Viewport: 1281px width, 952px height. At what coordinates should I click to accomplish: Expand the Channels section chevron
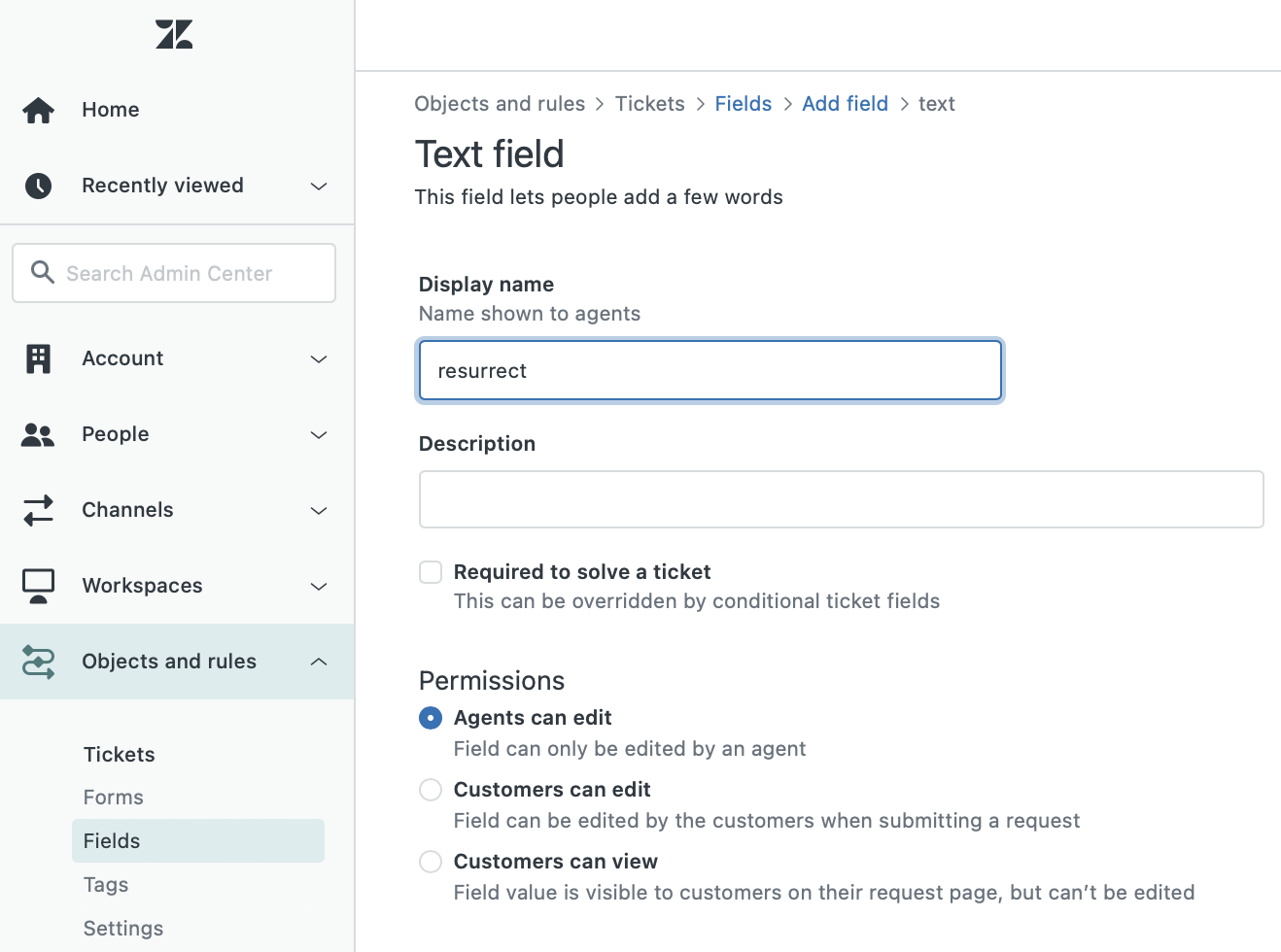point(319,510)
